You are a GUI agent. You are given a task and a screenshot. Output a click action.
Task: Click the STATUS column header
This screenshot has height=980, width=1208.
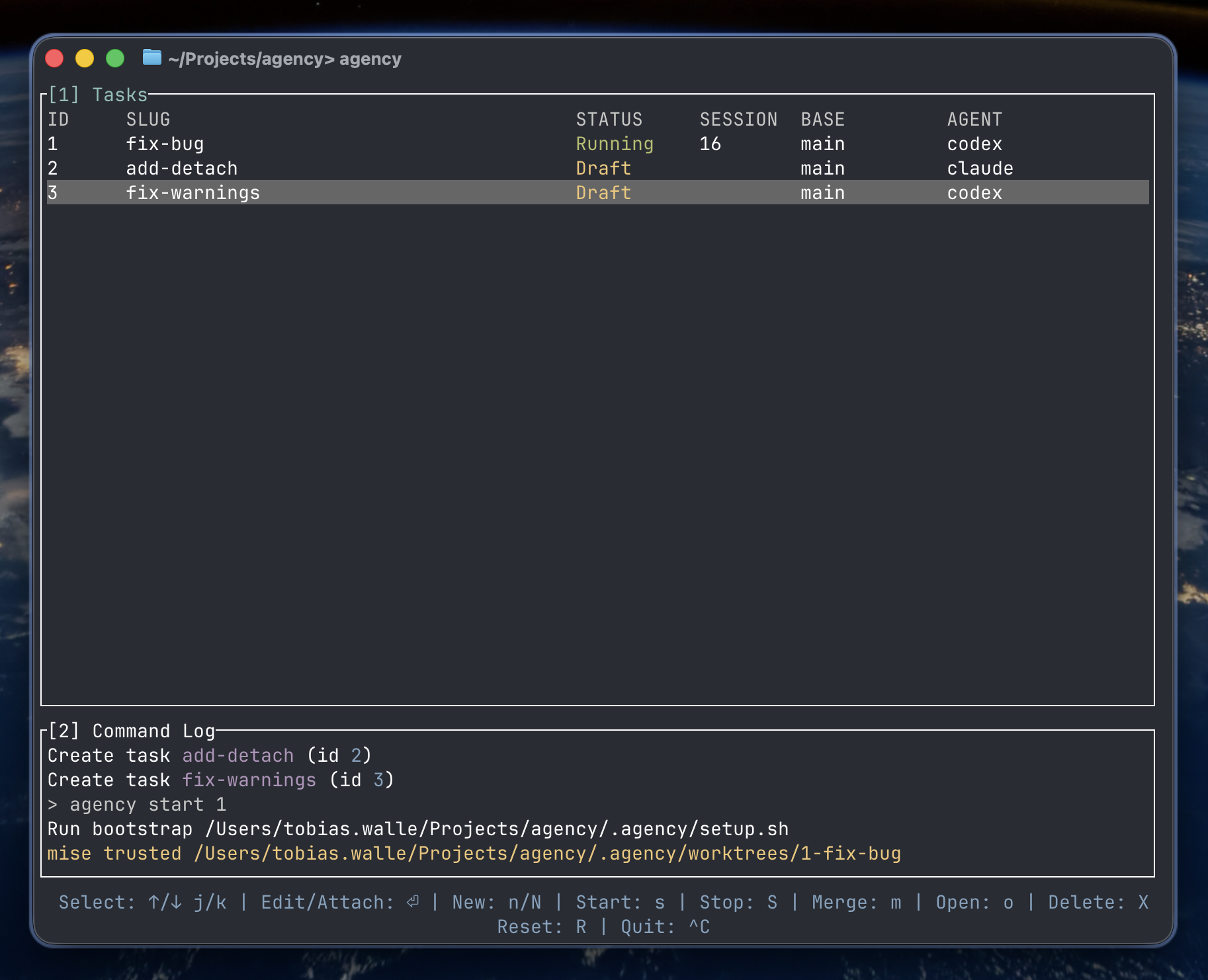[609, 120]
